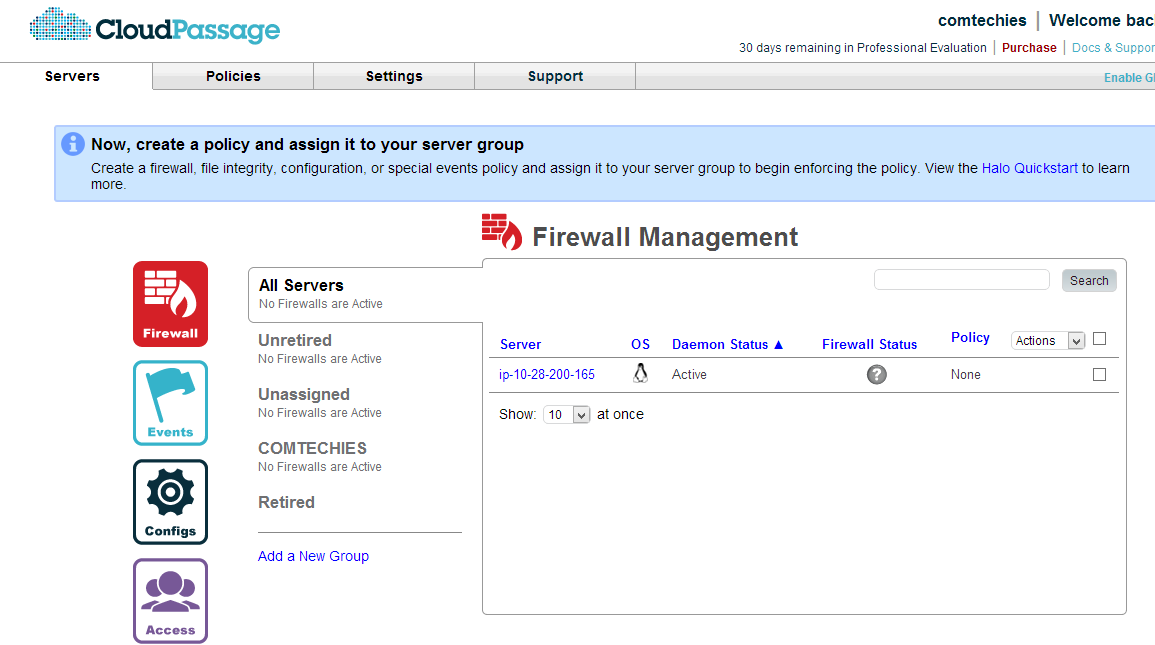Viewport: 1155px width, 645px height.
Task: Open the Halo Quickstart link
Action: pos(1029,168)
